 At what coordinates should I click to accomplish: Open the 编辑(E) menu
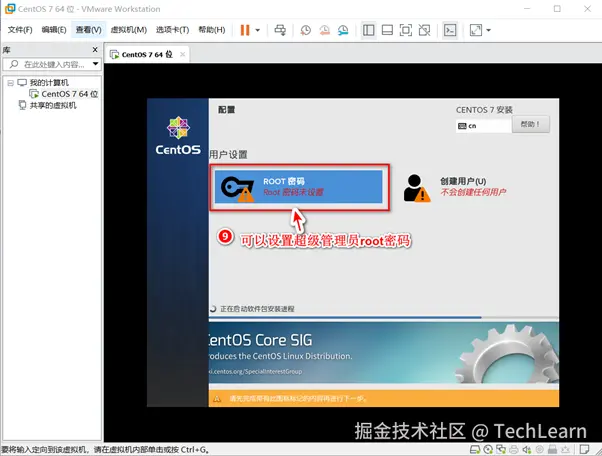click(x=54, y=30)
